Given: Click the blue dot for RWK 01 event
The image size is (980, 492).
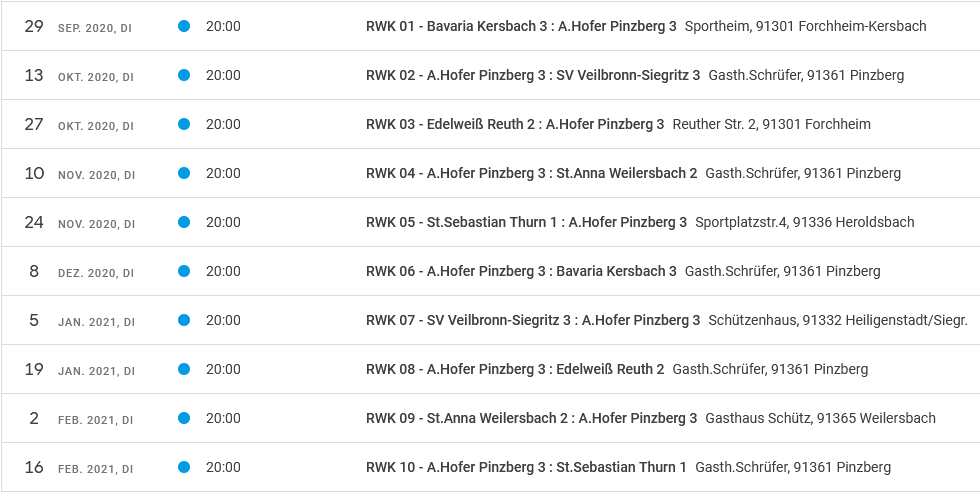Looking at the screenshot, I should [184, 26].
